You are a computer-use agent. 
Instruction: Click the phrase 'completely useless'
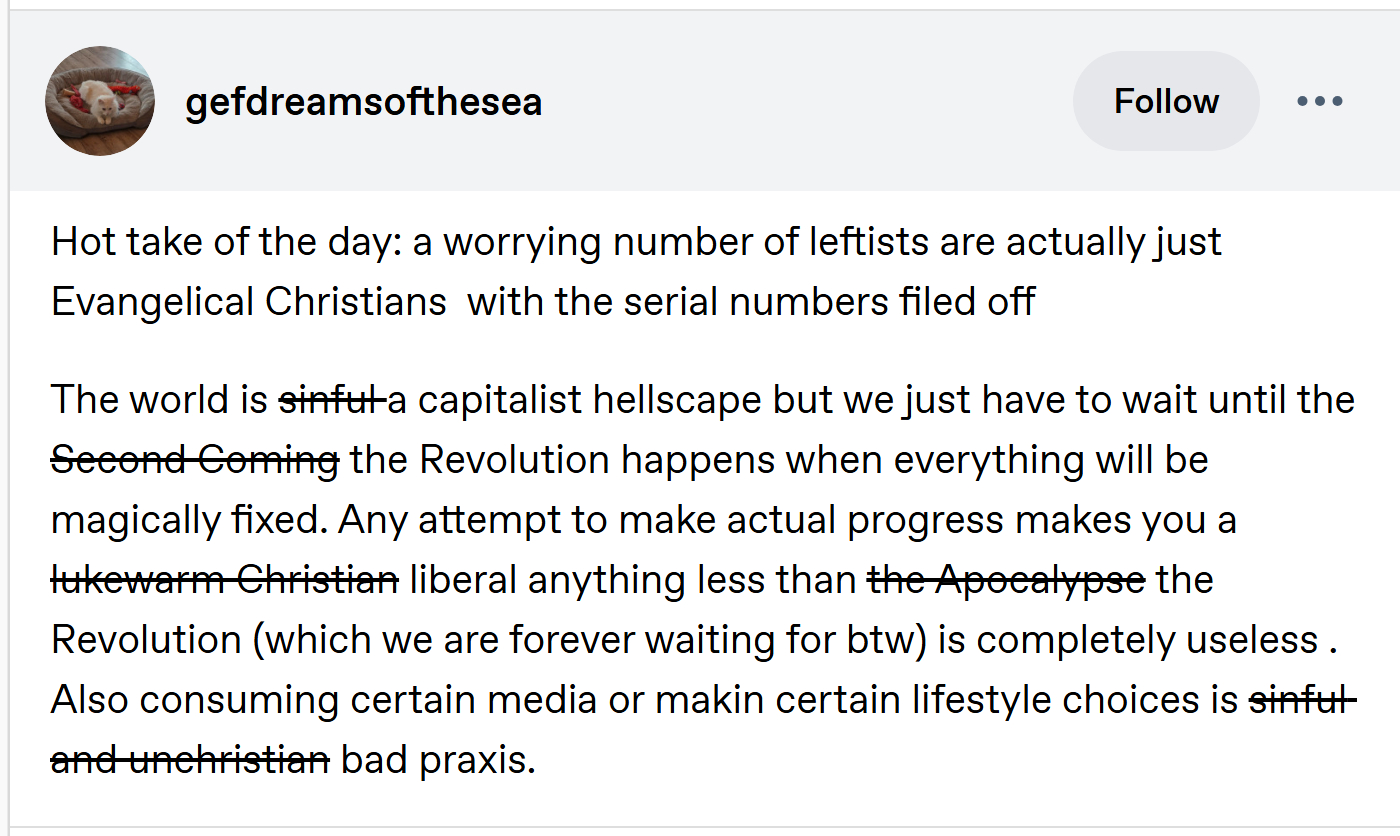[x=1146, y=640]
